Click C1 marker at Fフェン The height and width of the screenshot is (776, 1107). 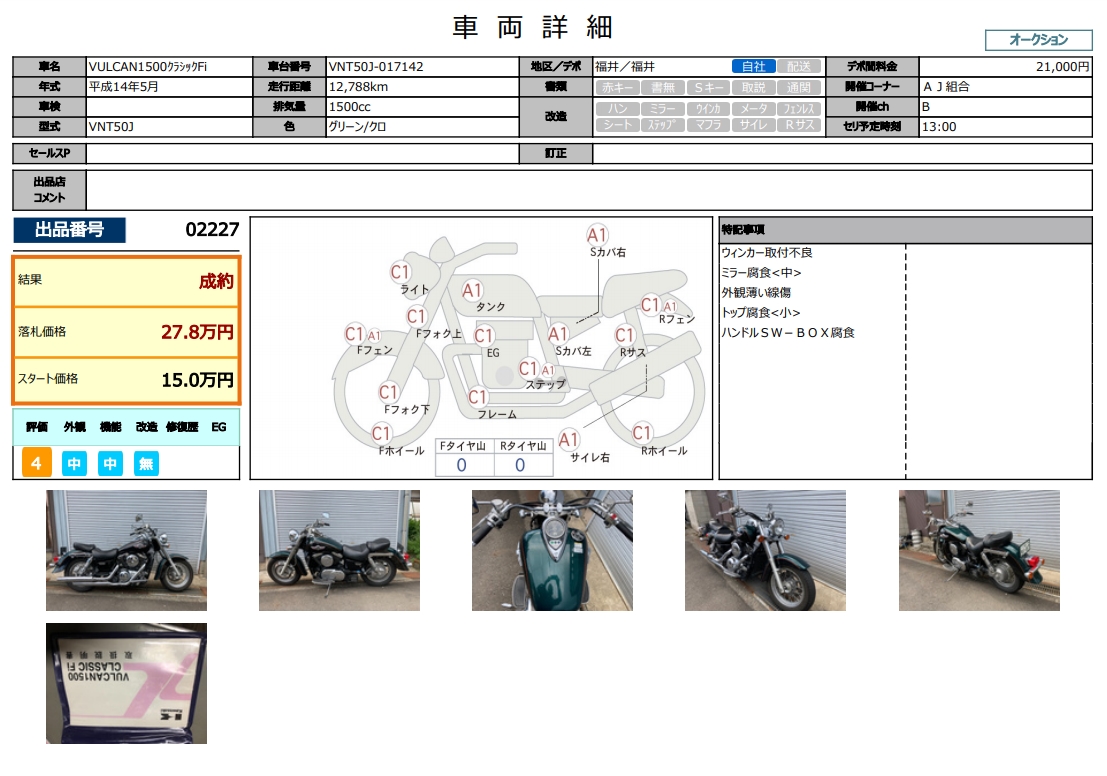point(354,334)
